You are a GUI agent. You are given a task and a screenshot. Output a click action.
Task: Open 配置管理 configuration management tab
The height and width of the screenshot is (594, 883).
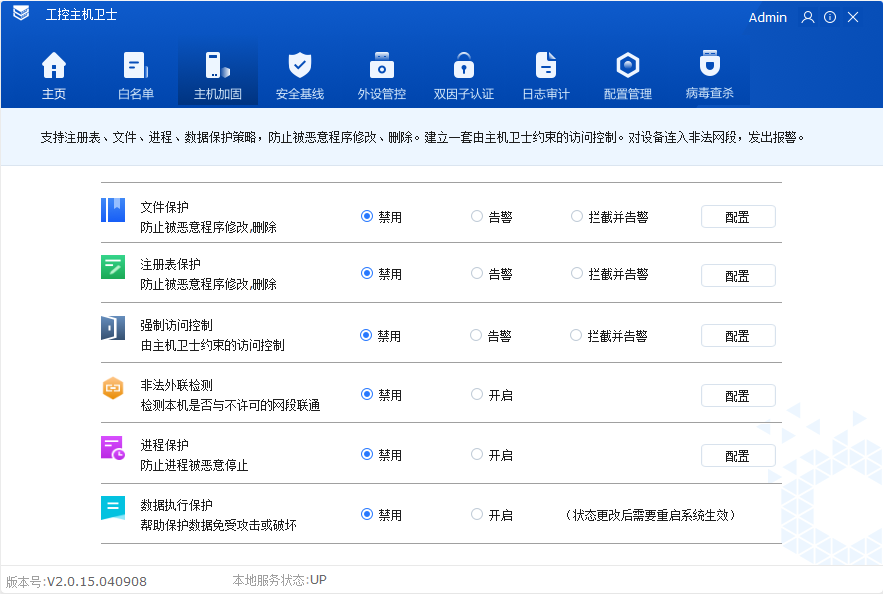coord(628,72)
